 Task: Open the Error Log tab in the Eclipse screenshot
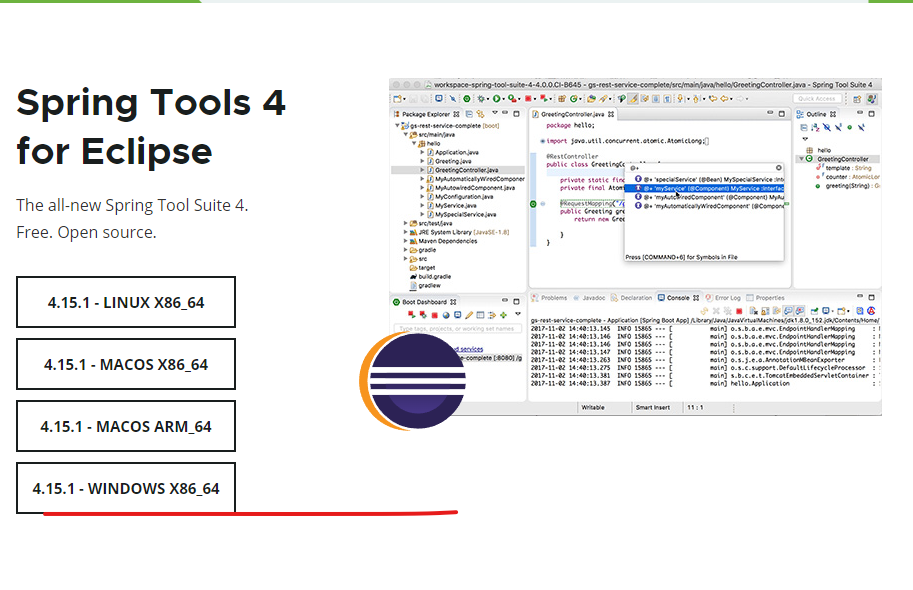point(723,298)
